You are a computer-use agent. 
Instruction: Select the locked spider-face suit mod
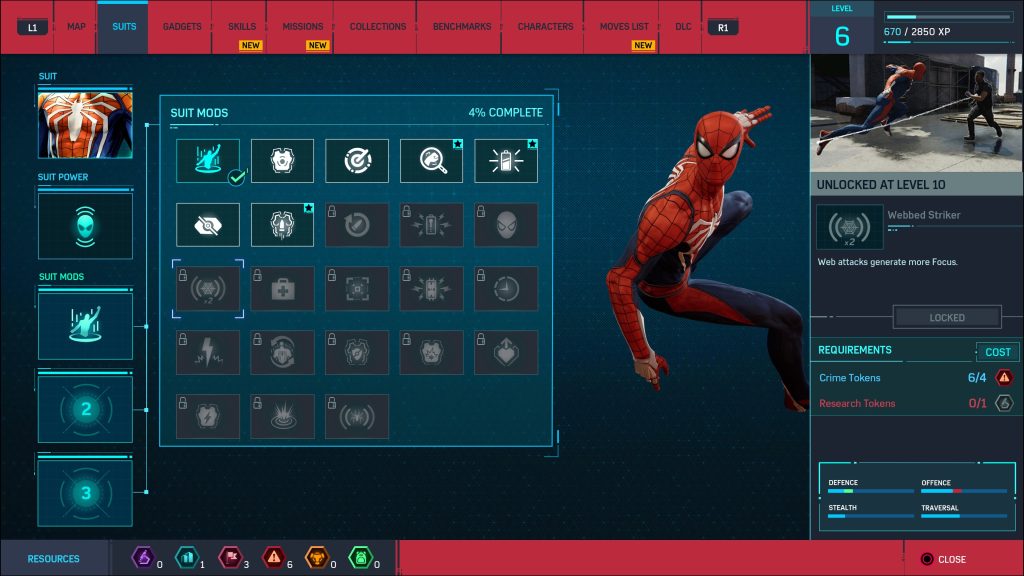coord(507,224)
